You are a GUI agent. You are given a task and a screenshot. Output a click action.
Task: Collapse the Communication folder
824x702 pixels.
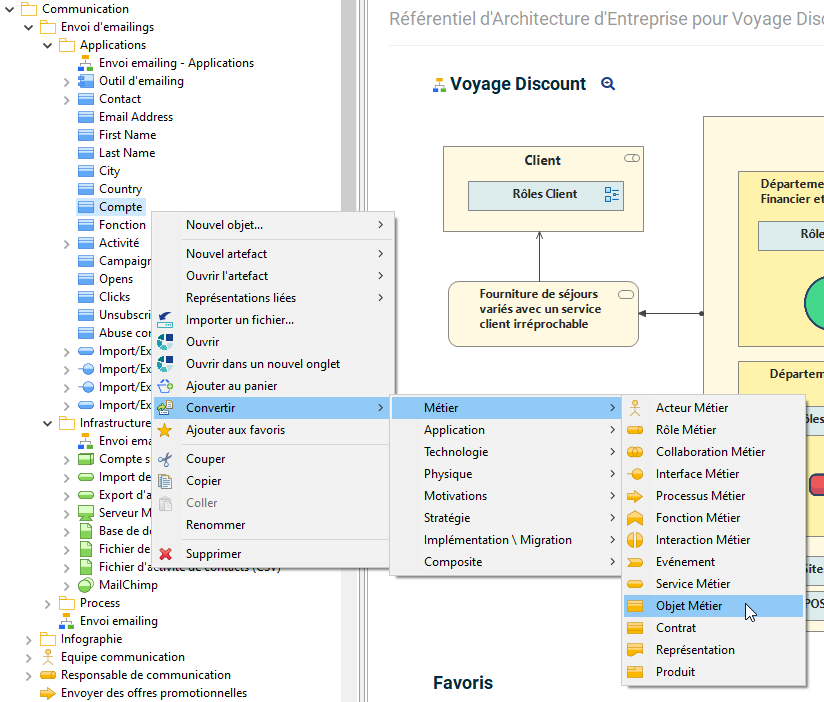(9, 9)
